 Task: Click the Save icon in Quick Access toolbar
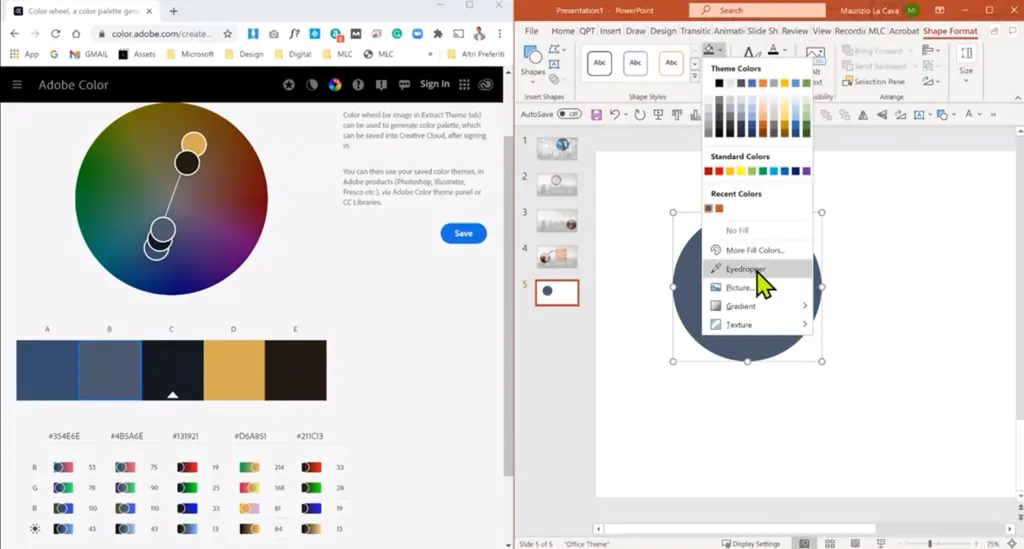596,115
